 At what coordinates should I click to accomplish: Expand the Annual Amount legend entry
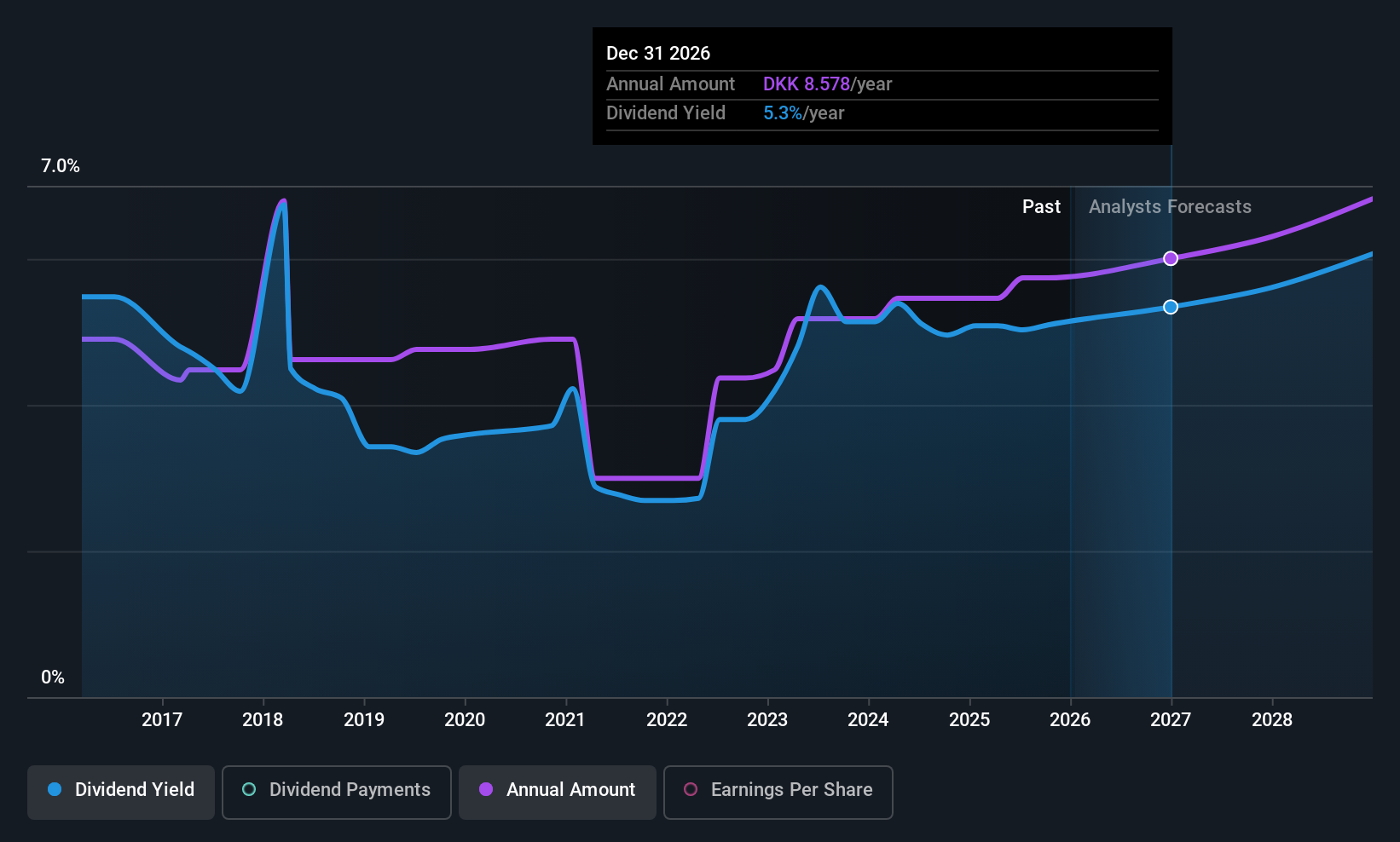coord(557,790)
